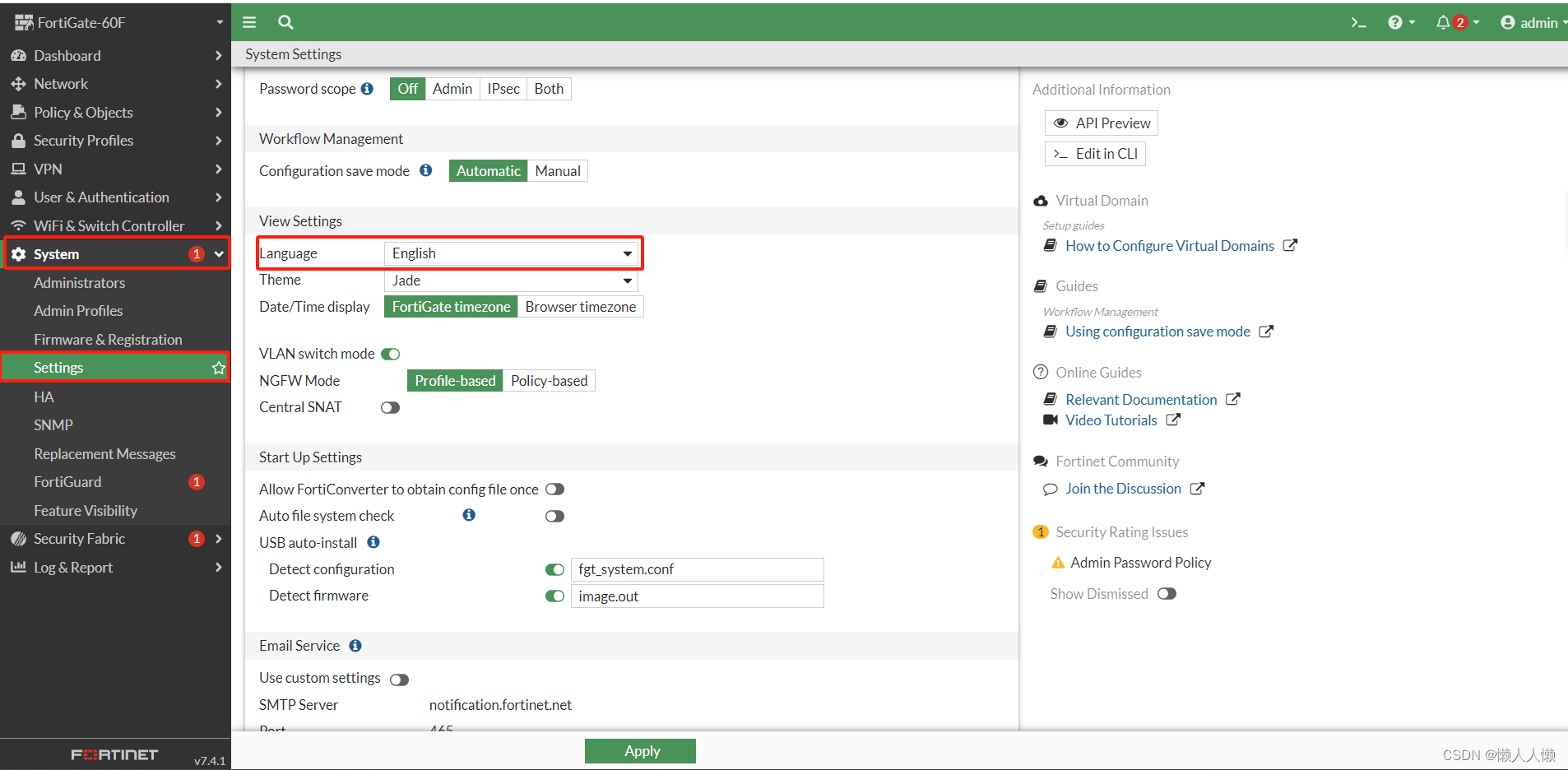1568x770 pixels.
Task: Click external link icon beside Join the Discussion
Action: (1197, 489)
